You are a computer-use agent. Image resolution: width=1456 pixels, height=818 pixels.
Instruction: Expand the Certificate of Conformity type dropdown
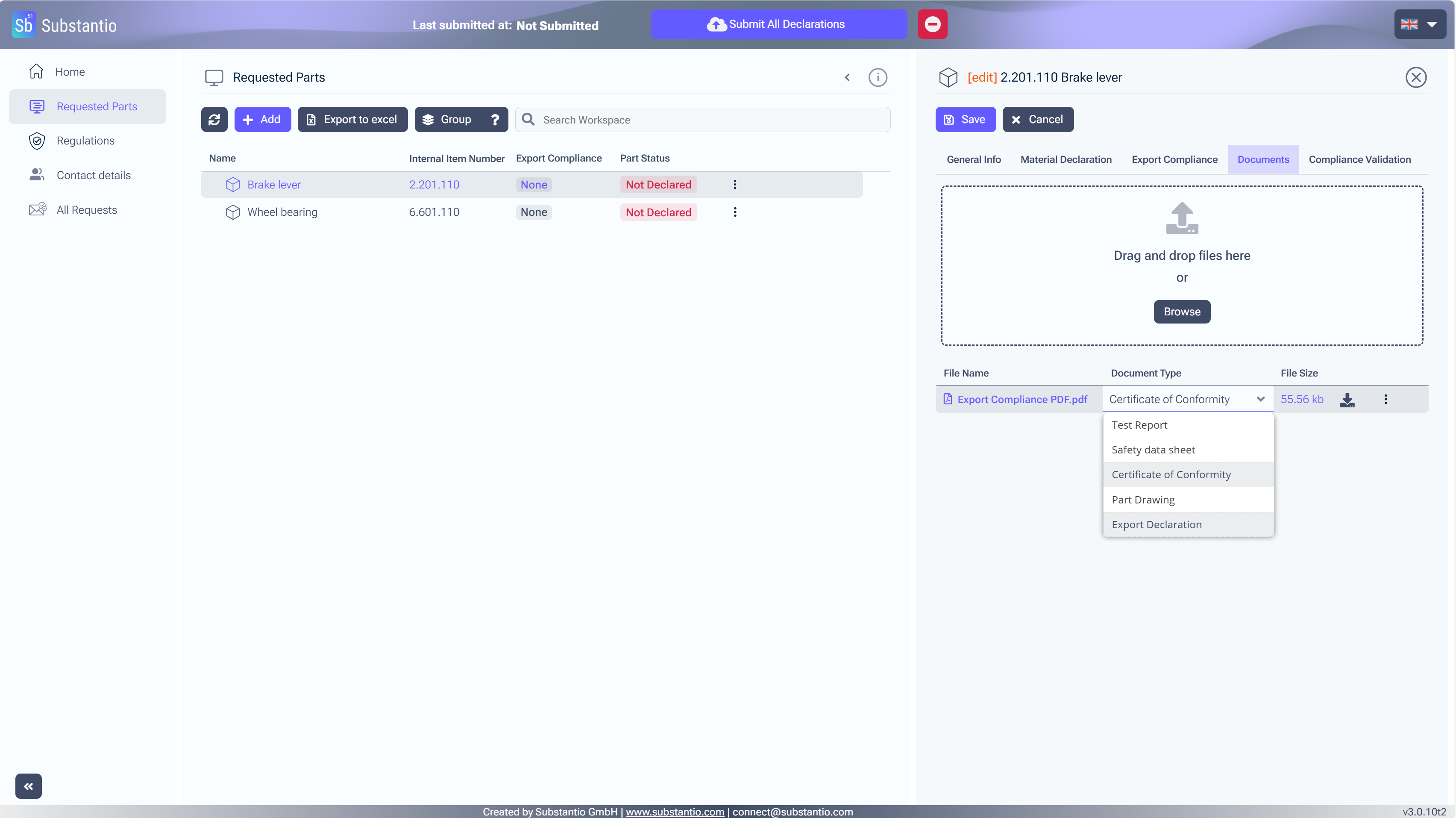[1187, 399]
